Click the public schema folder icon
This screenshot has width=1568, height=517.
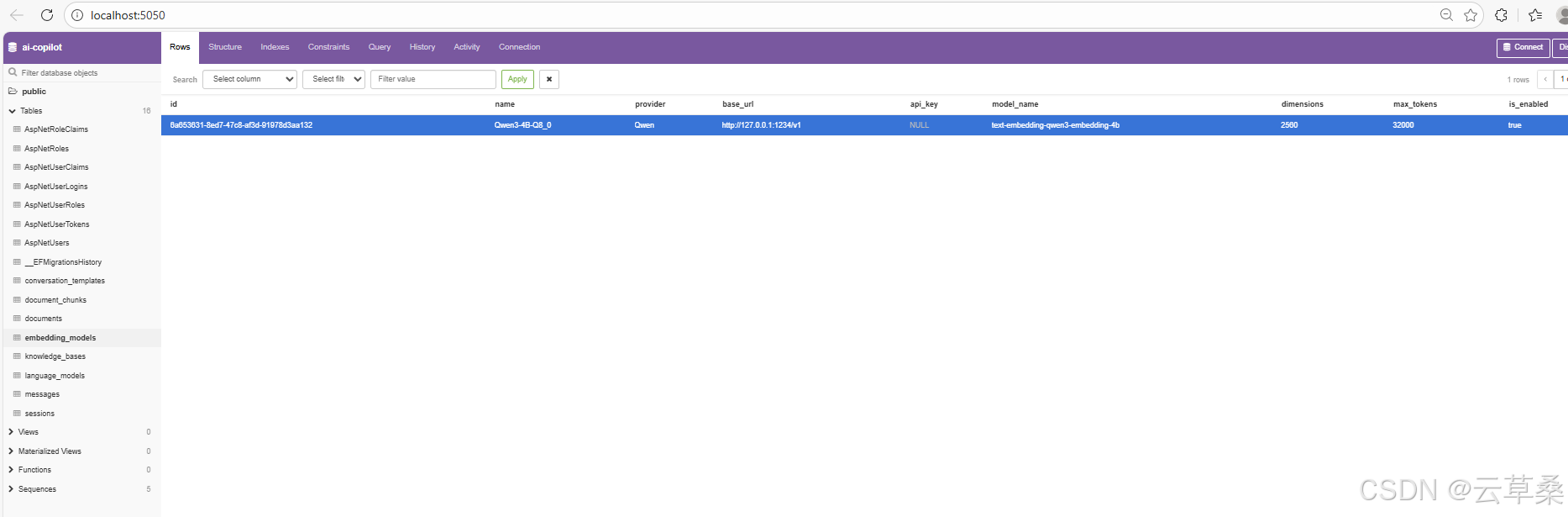point(13,91)
